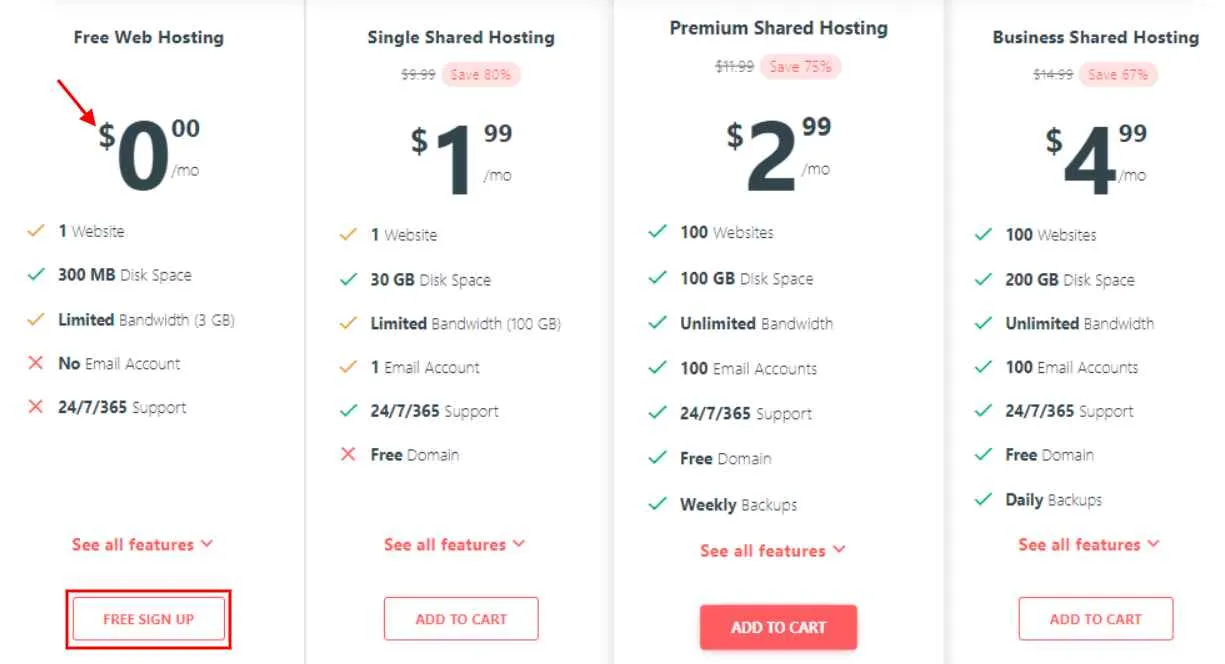Click green check beside Daily Backups
This screenshot has width=1225, height=664.
pyautogui.click(x=983, y=499)
